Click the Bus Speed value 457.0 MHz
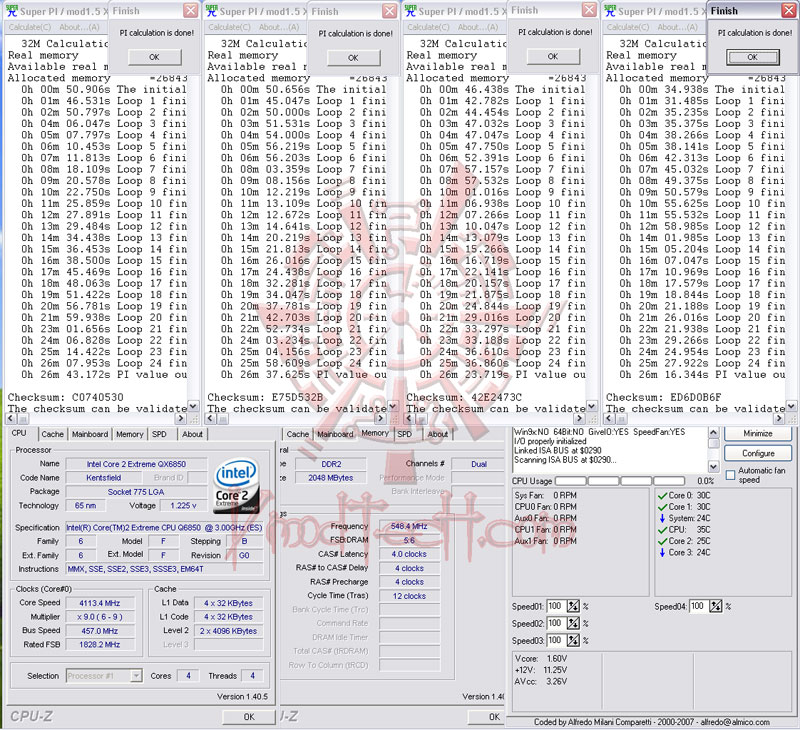The image size is (800, 730). (x=100, y=631)
